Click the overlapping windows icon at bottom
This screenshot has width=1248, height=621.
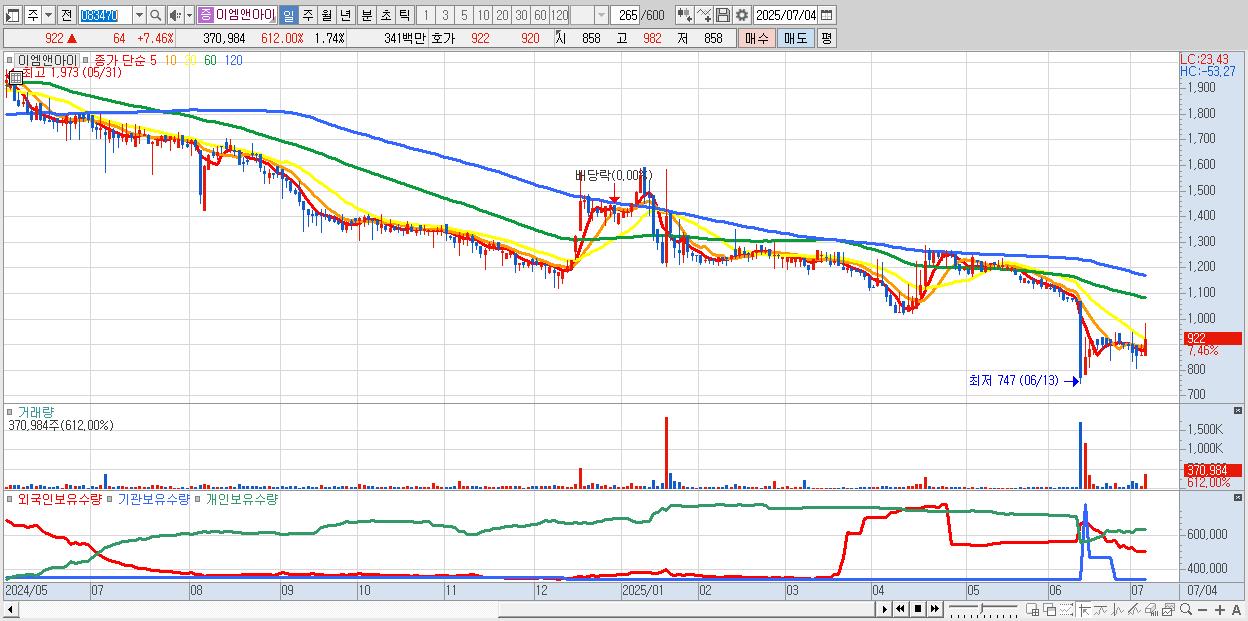point(1050,609)
